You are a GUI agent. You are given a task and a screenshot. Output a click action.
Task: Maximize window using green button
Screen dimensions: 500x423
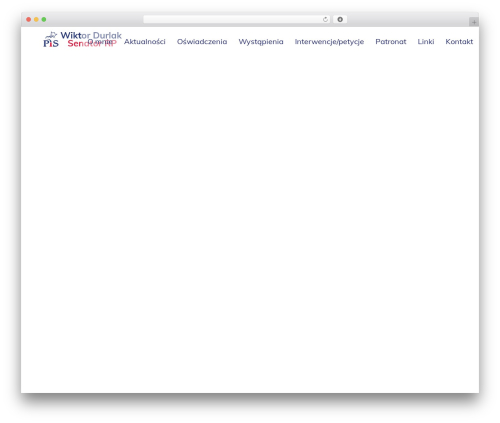pos(44,19)
